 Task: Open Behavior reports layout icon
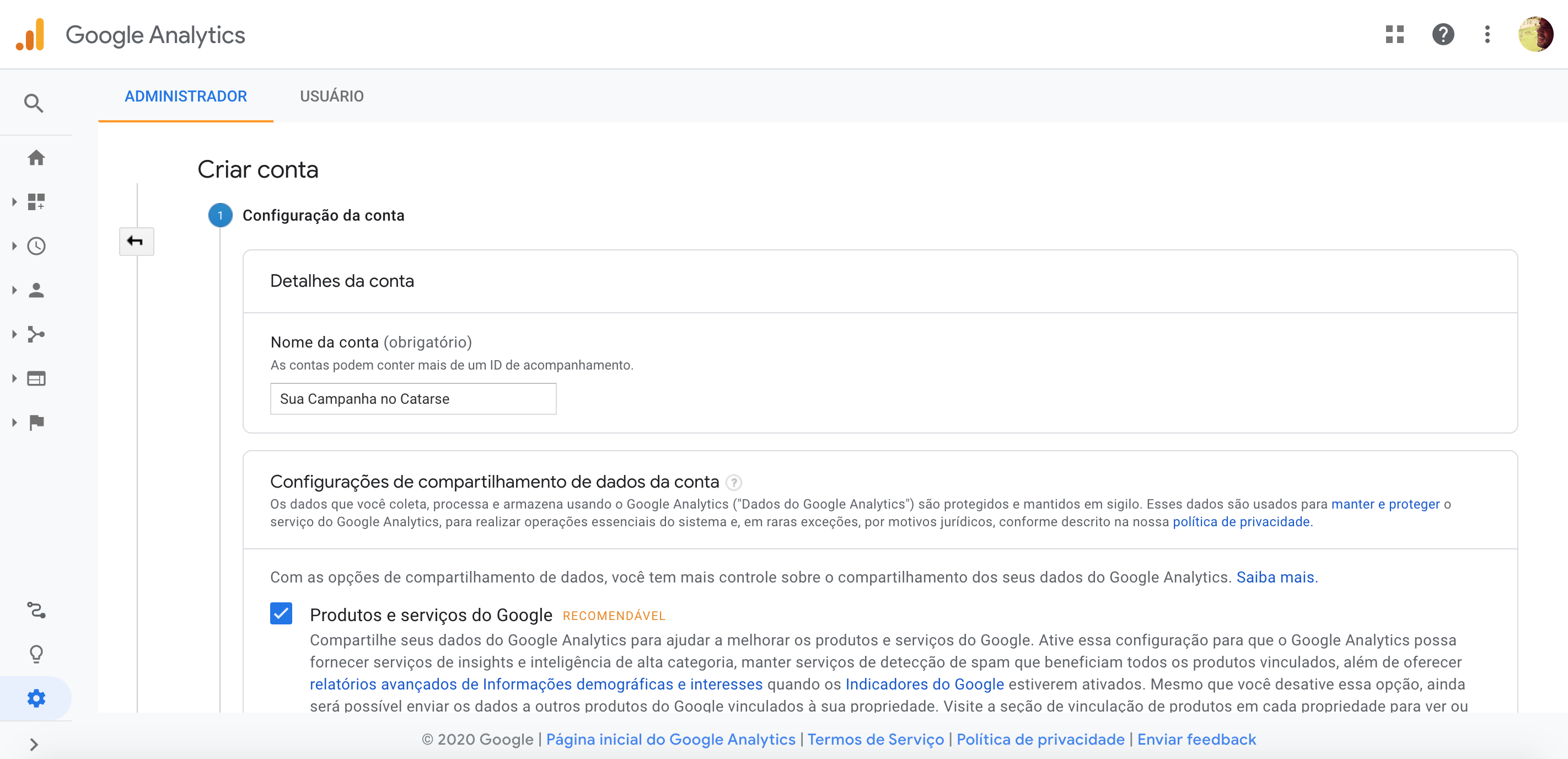(x=36, y=378)
